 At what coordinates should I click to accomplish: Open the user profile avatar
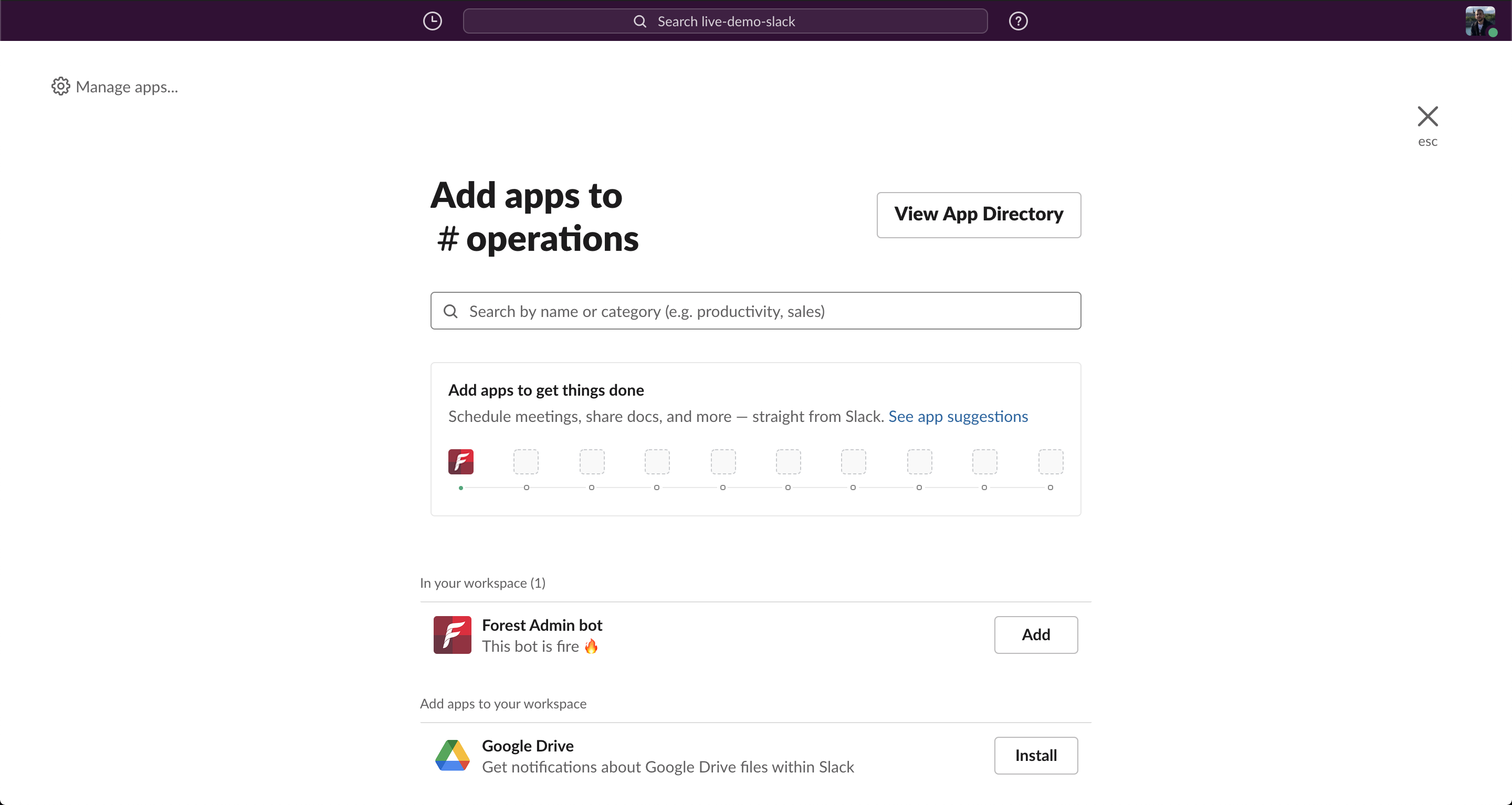coord(1480,21)
